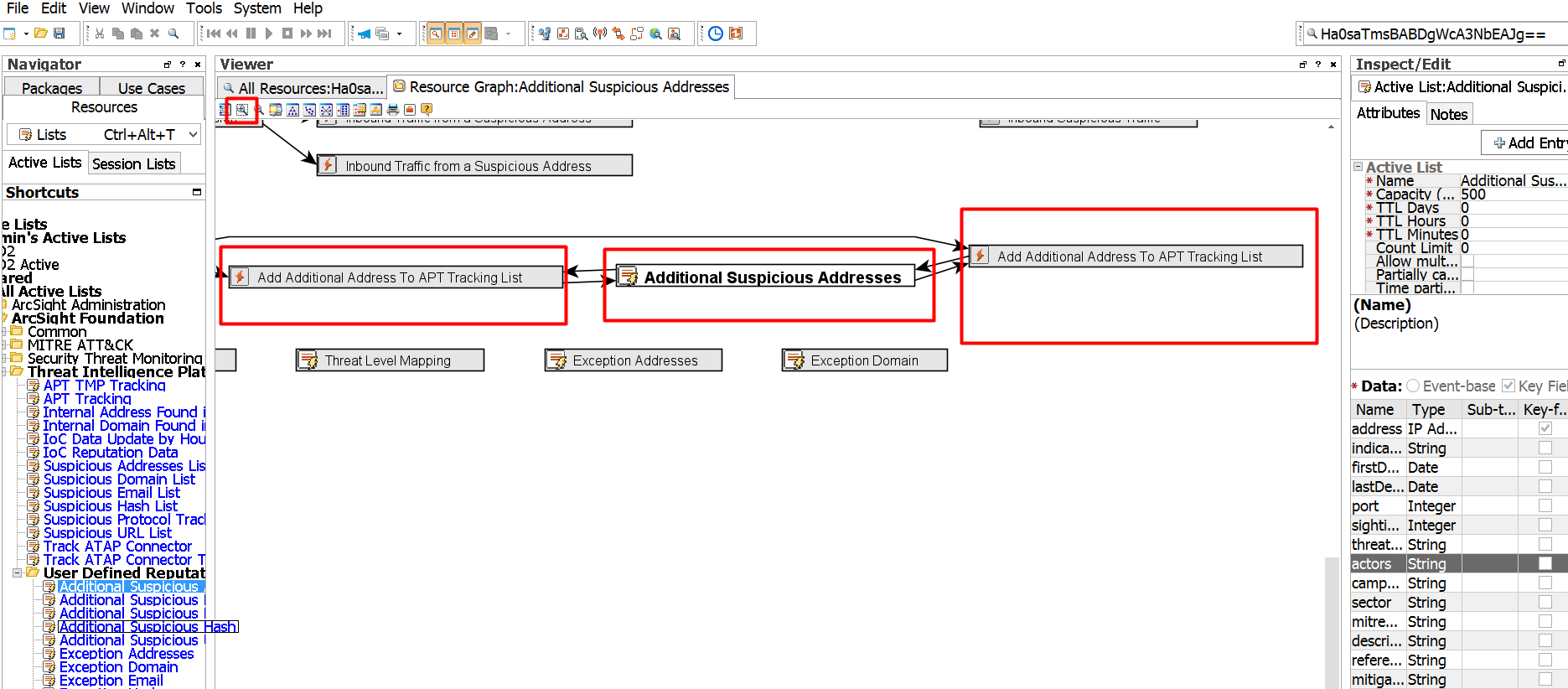Click the Pause button in the replay controls

[251, 34]
